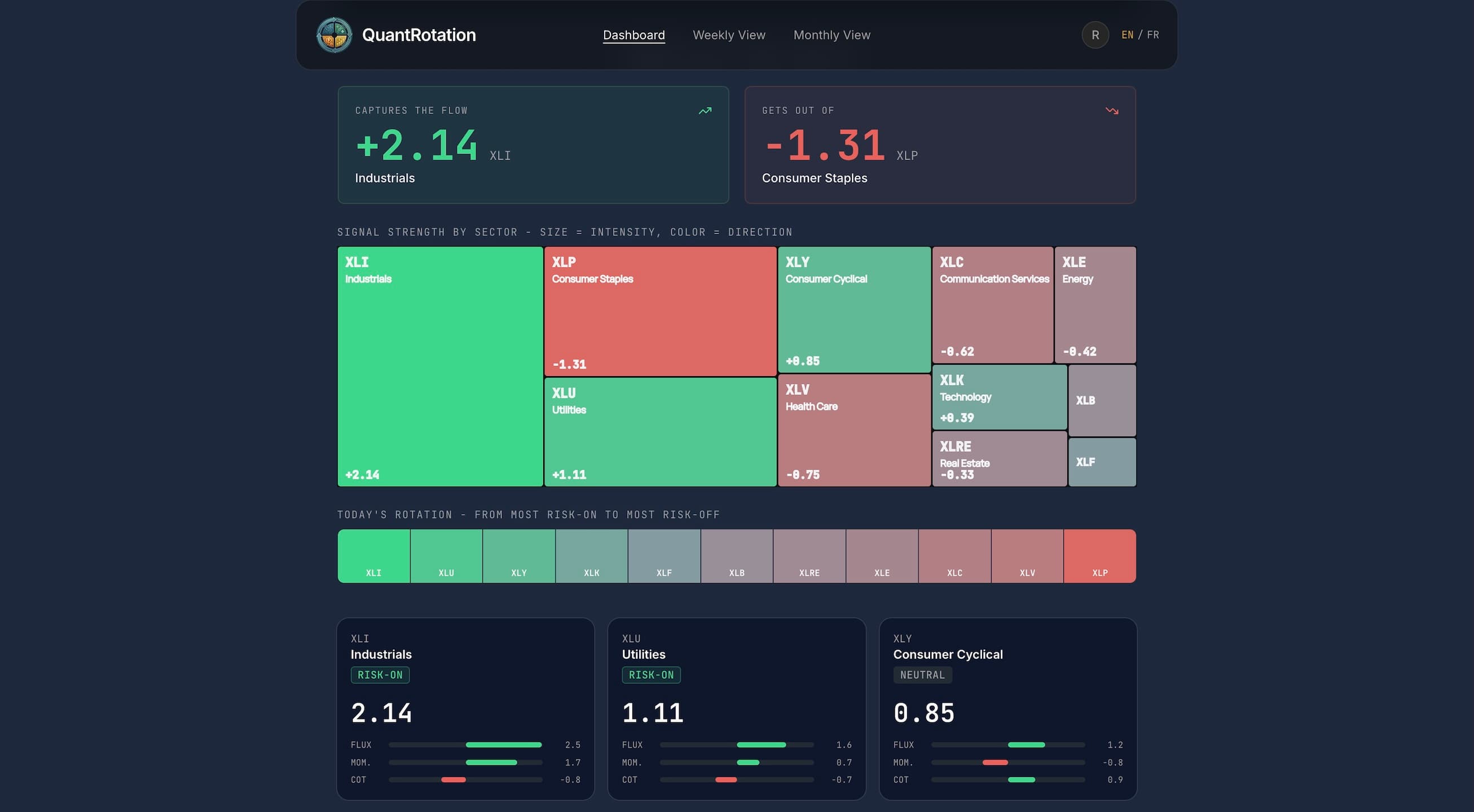Select the XLB treemap tile
The height and width of the screenshot is (812, 1474).
(x=1102, y=400)
